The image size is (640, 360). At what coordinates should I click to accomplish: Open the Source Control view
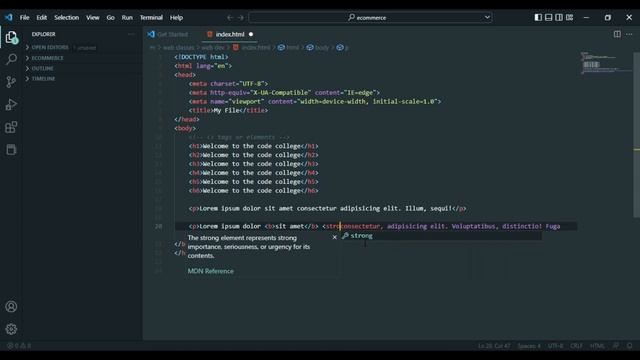point(11,82)
